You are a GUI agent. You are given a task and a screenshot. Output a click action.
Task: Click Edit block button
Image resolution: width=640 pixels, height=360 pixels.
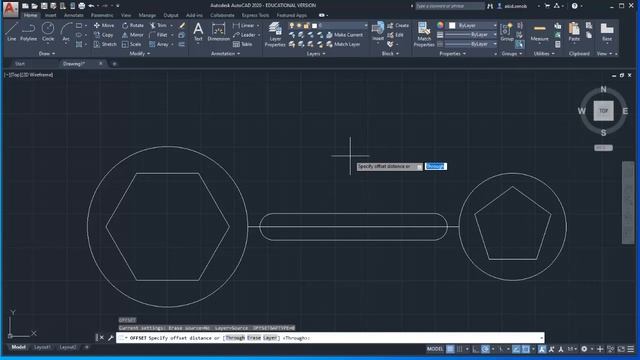(x=396, y=35)
